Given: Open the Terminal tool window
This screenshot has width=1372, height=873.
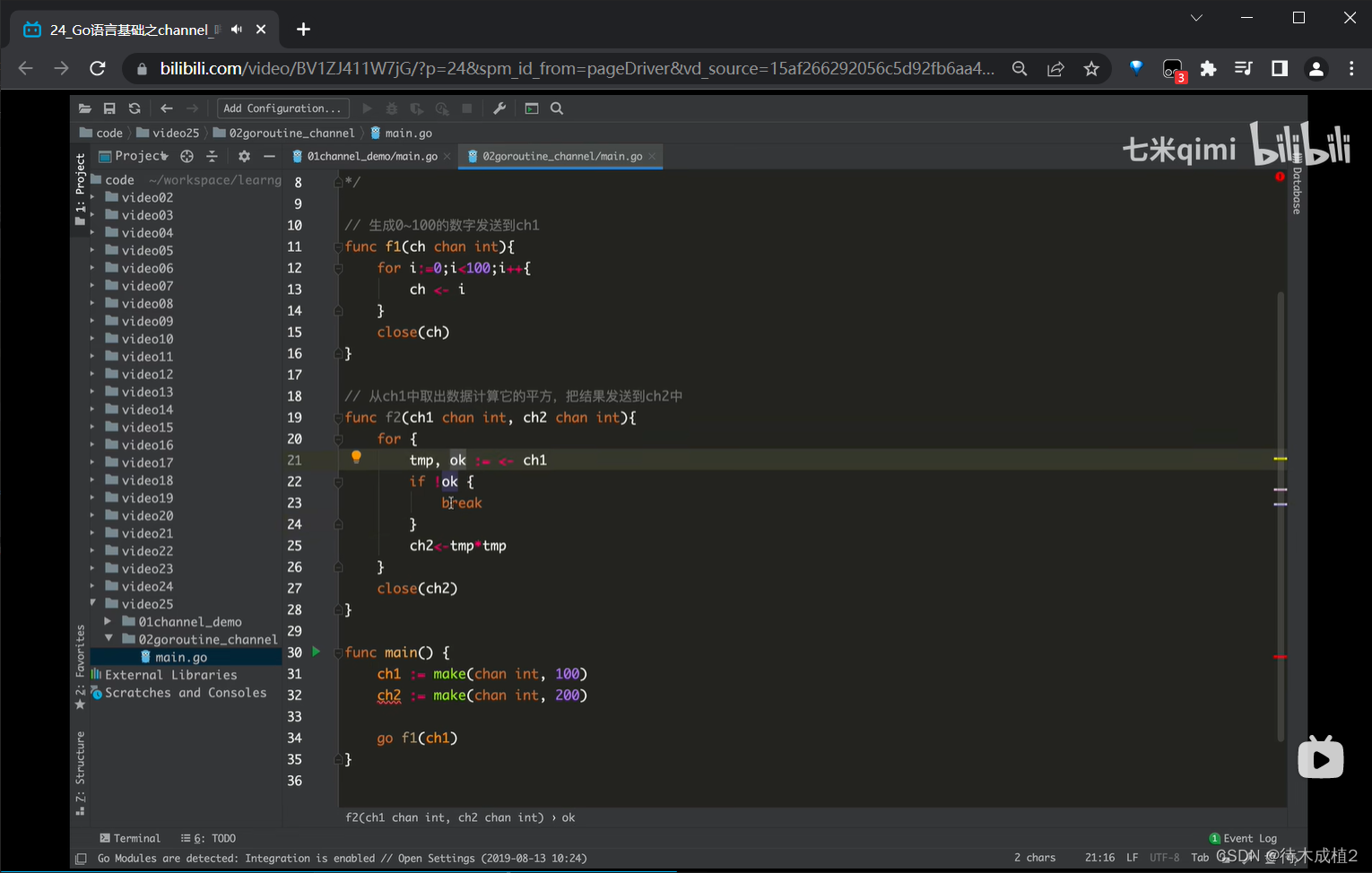Looking at the screenshot, I should (130, 838).
